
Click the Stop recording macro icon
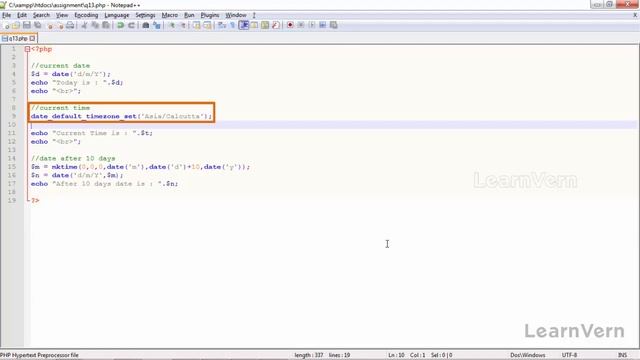coord(301,25)
